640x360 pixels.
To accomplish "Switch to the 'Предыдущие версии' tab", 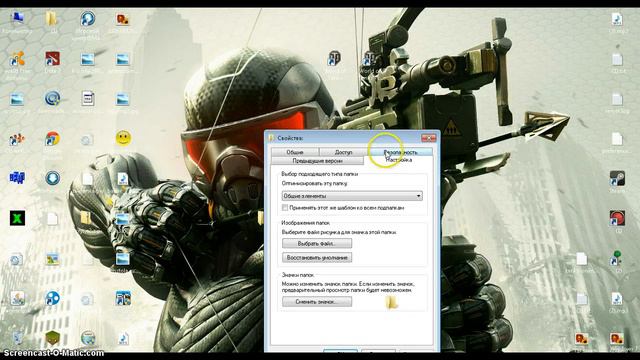I will point(317,161).
